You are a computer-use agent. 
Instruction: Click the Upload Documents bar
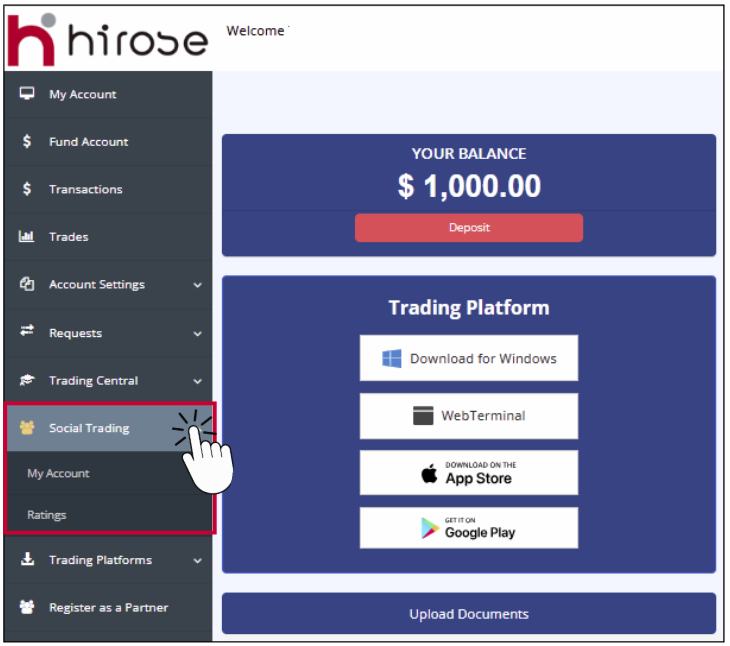[469, 614]
